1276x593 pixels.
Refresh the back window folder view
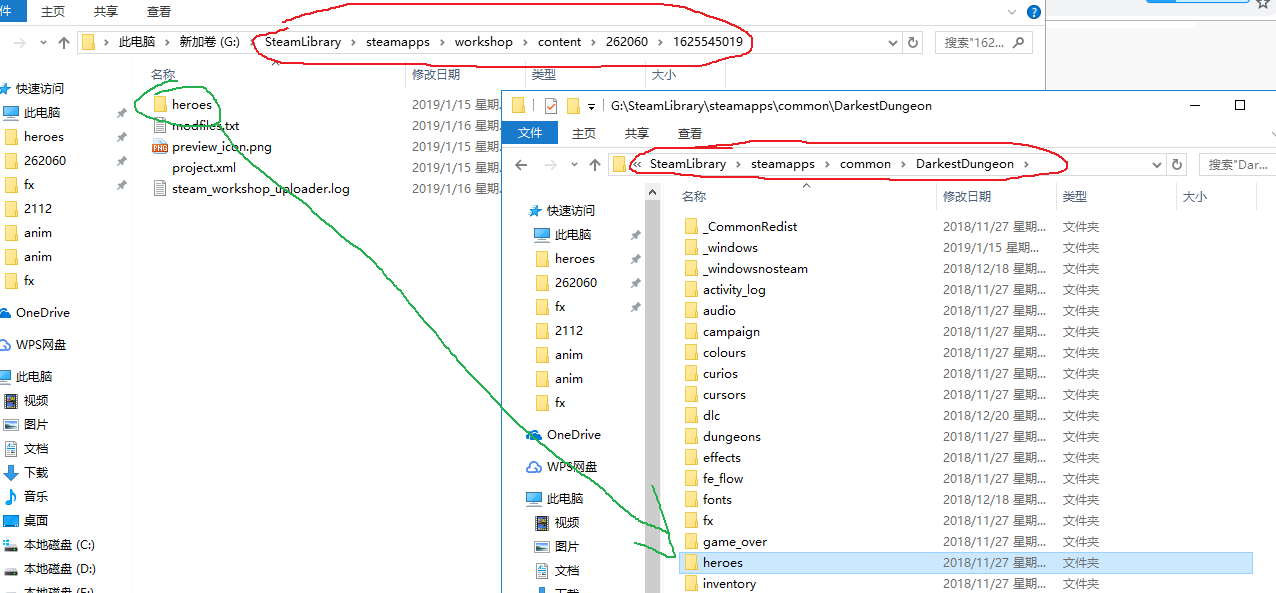912,43
